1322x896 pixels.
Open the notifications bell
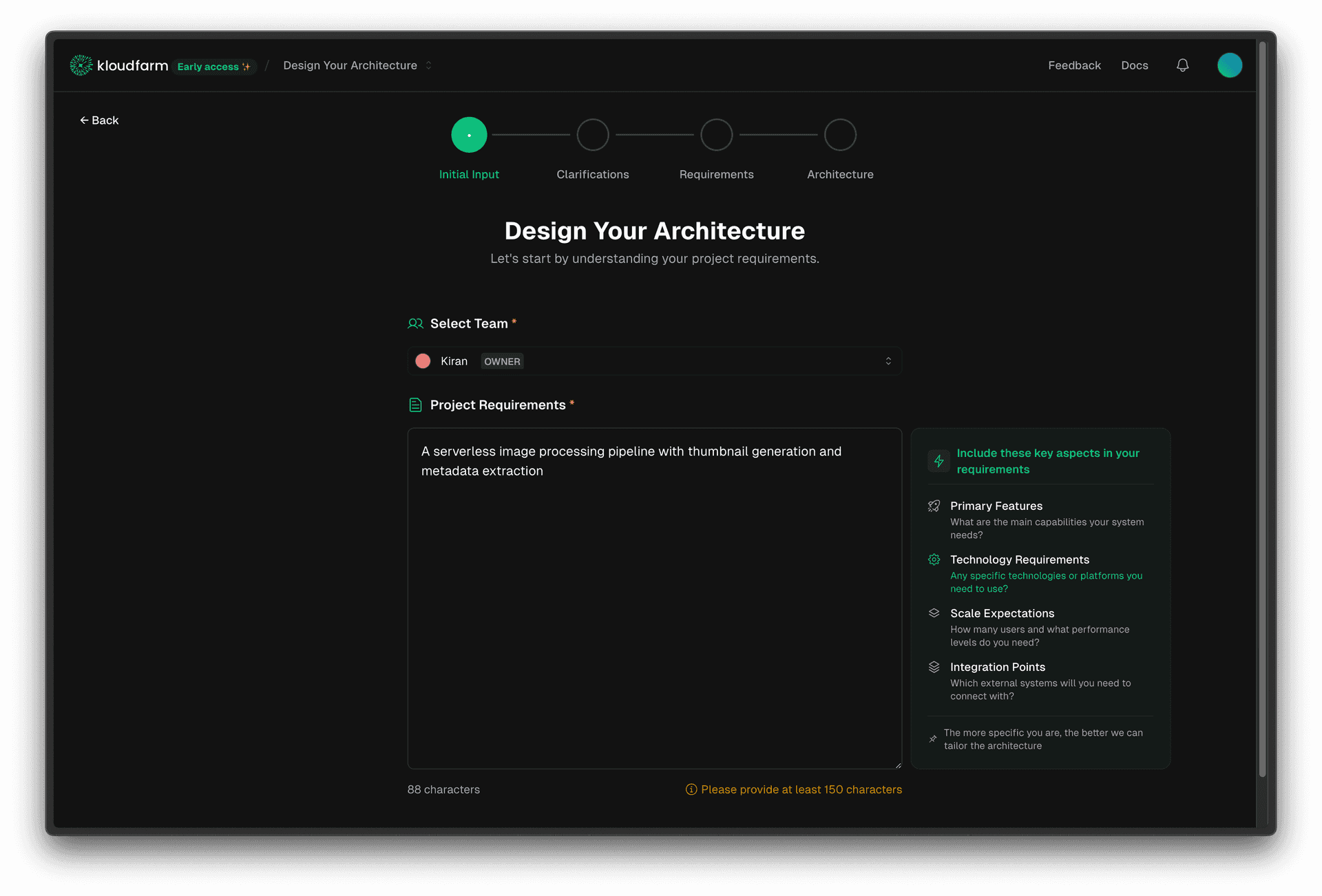(x=1182, y=65)
